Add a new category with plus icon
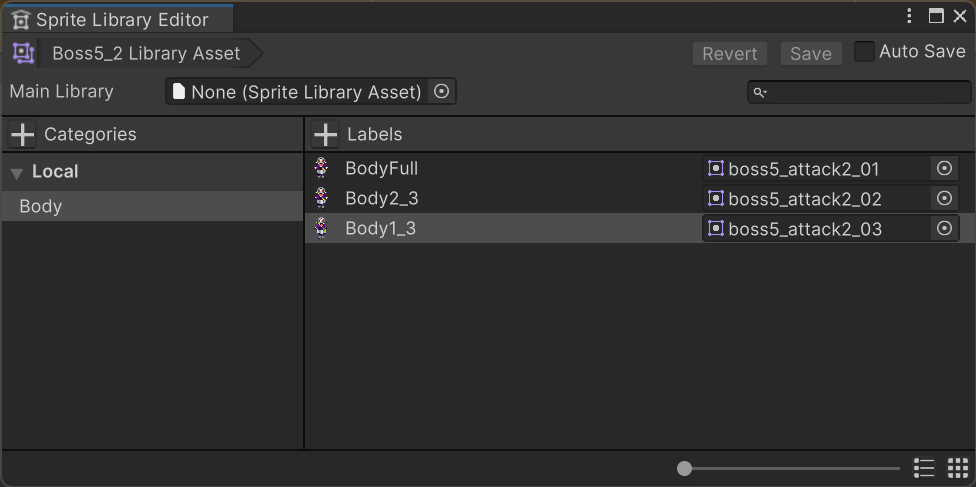 [23, 135]
